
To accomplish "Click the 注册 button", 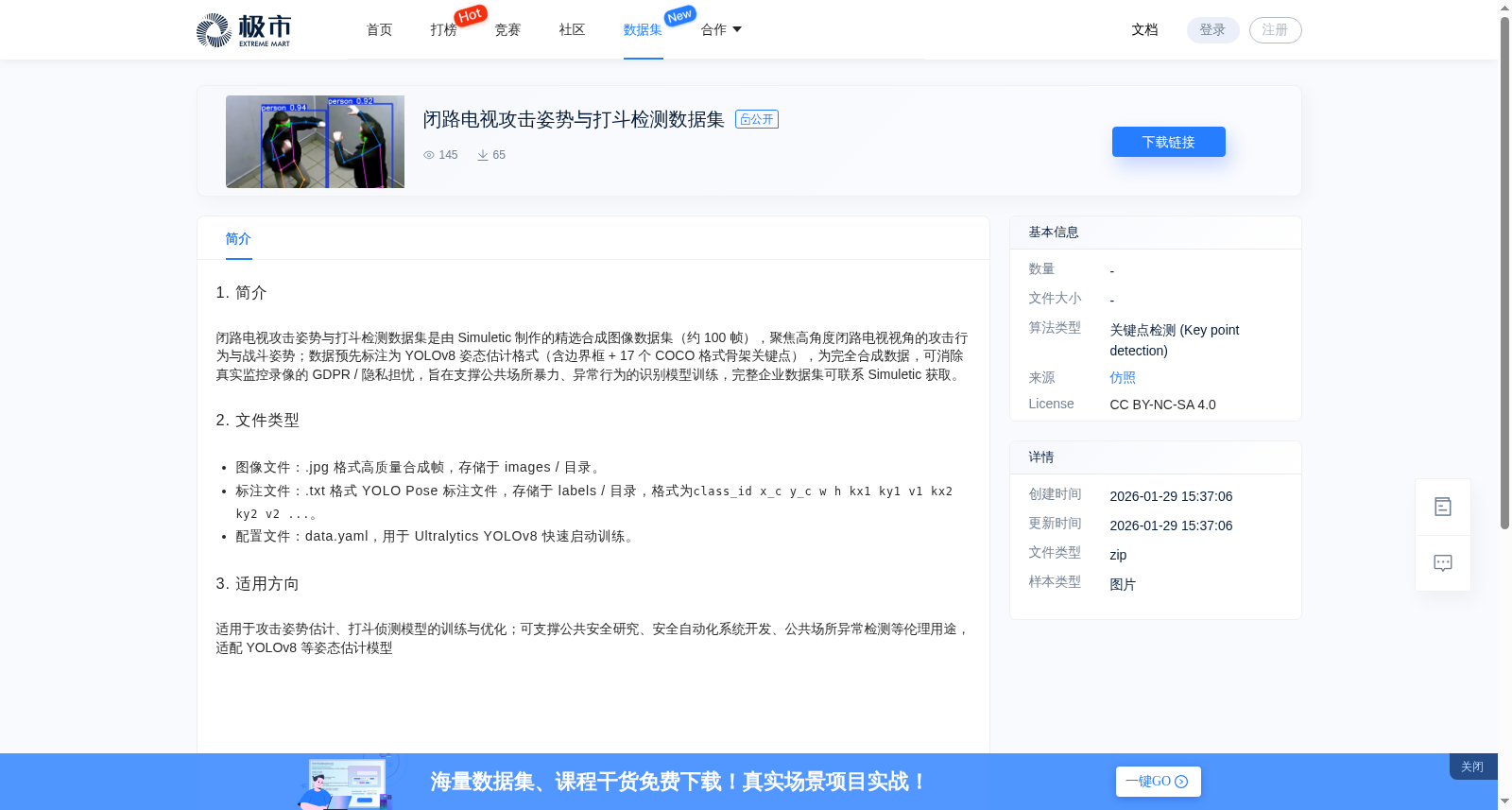I will coord(1275,30).
